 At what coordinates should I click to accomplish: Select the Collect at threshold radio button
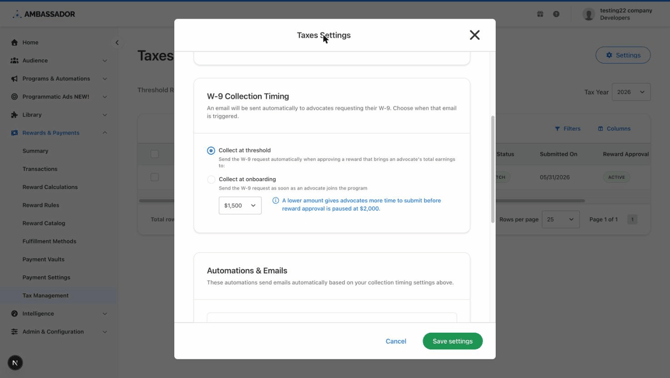tap(211, 150)
